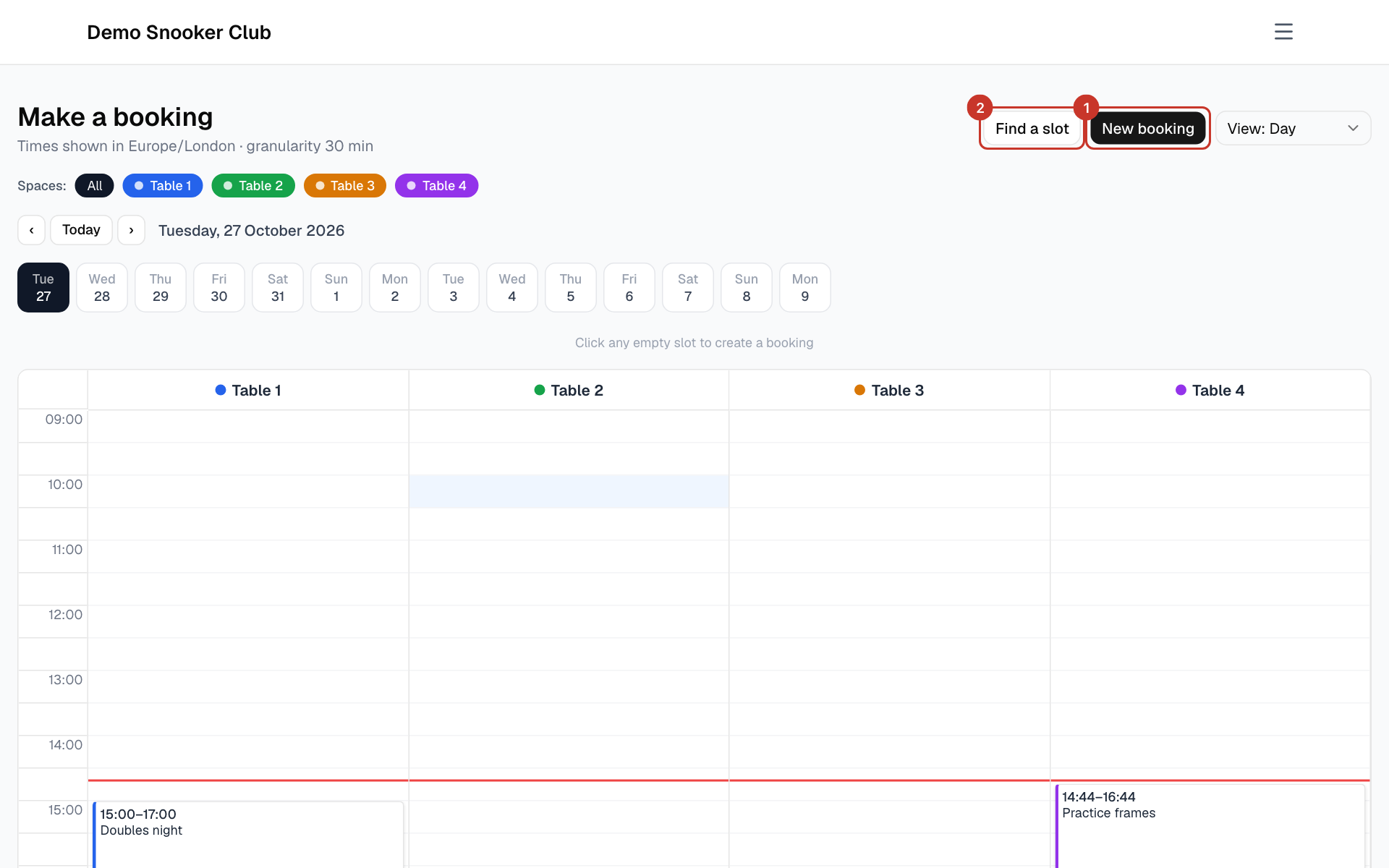Toggle Table 2 space filter
Screen dimensions: 1389x868
(253, 186)
